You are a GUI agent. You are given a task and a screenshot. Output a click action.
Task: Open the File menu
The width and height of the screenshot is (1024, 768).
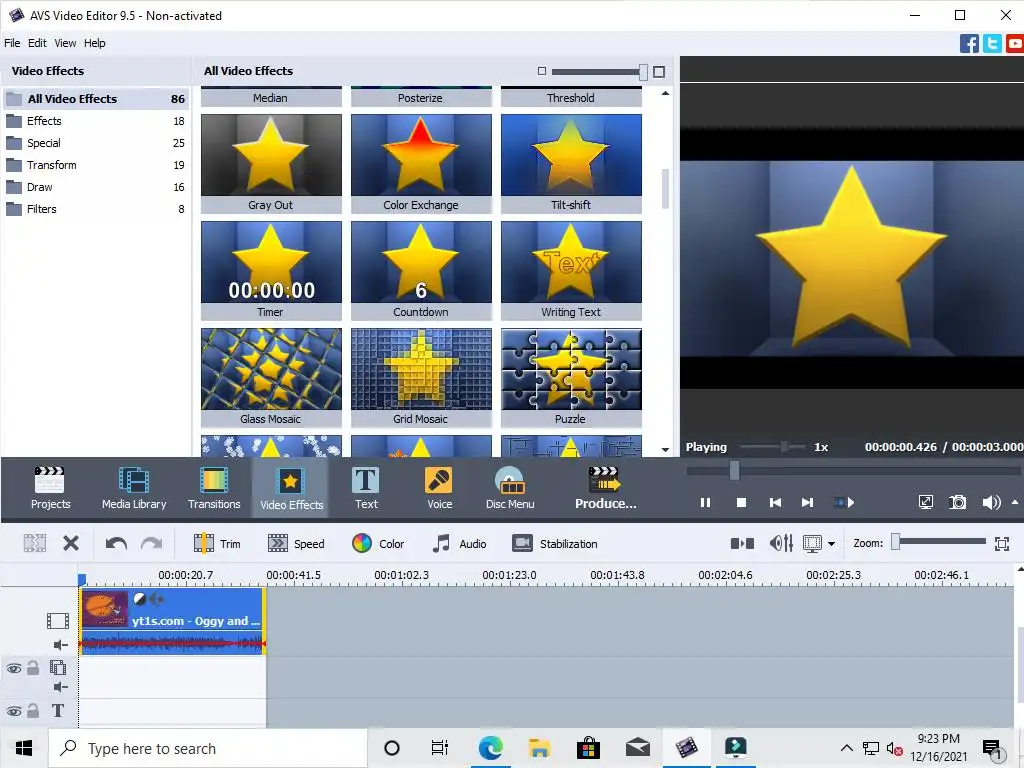(x=12, y=43)
